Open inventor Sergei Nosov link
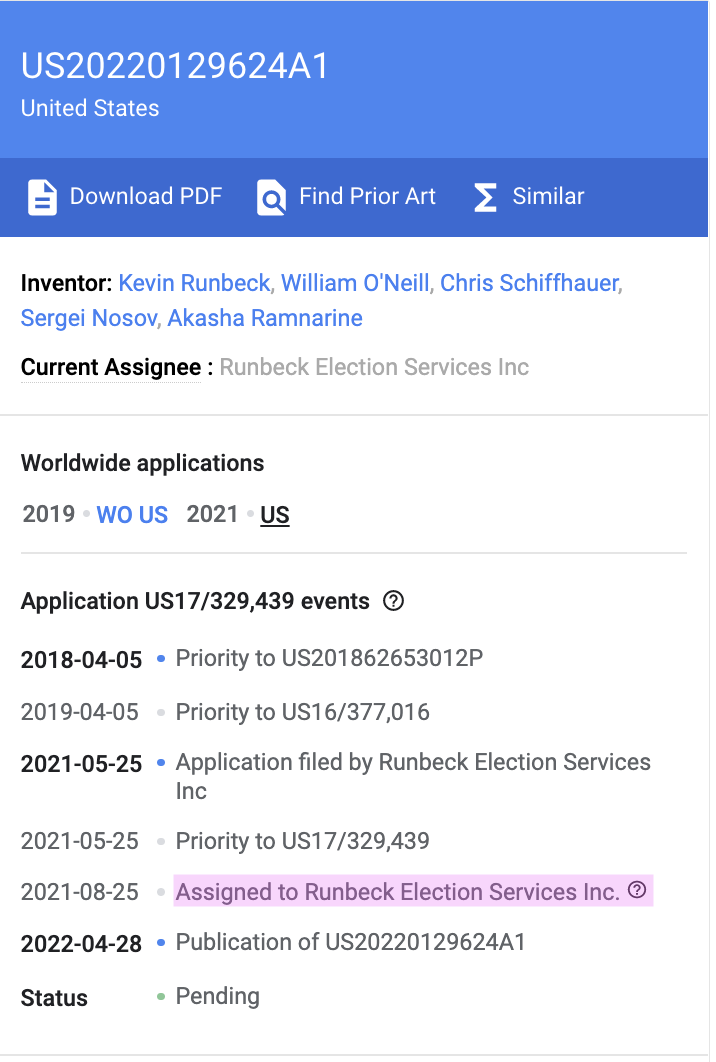Screen dimensions: 716x1062 coord(89,318)
